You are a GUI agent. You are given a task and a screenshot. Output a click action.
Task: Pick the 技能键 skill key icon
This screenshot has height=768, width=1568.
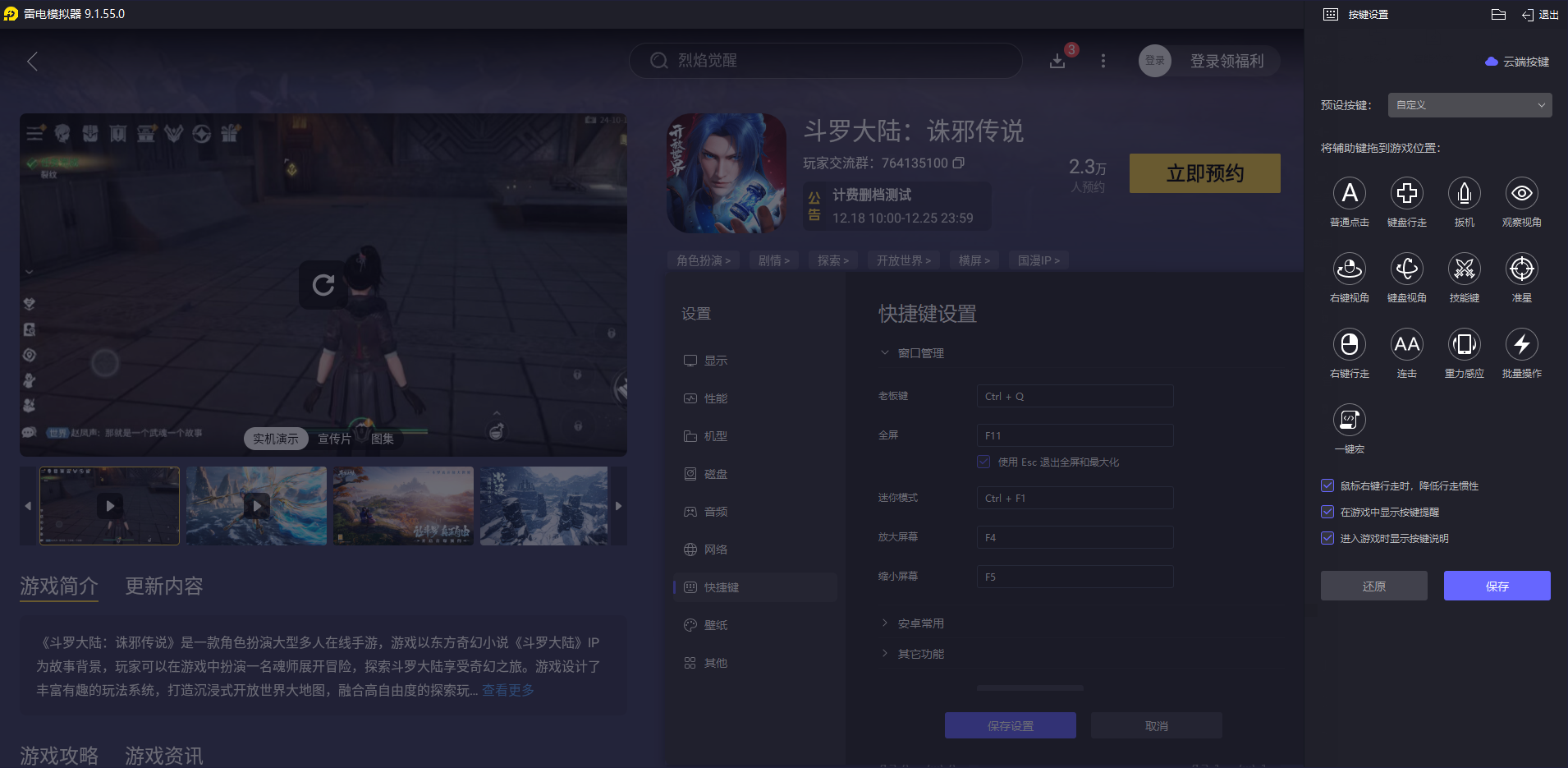1464,269
